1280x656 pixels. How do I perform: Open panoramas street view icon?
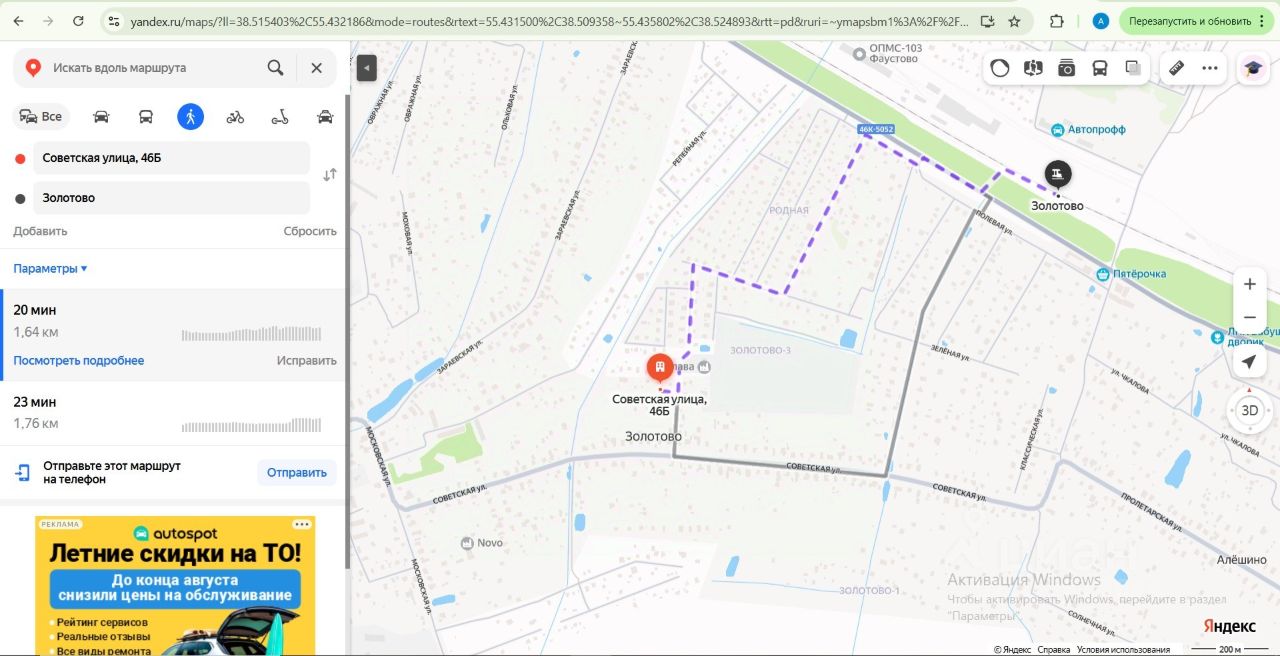click(1033, 68)
